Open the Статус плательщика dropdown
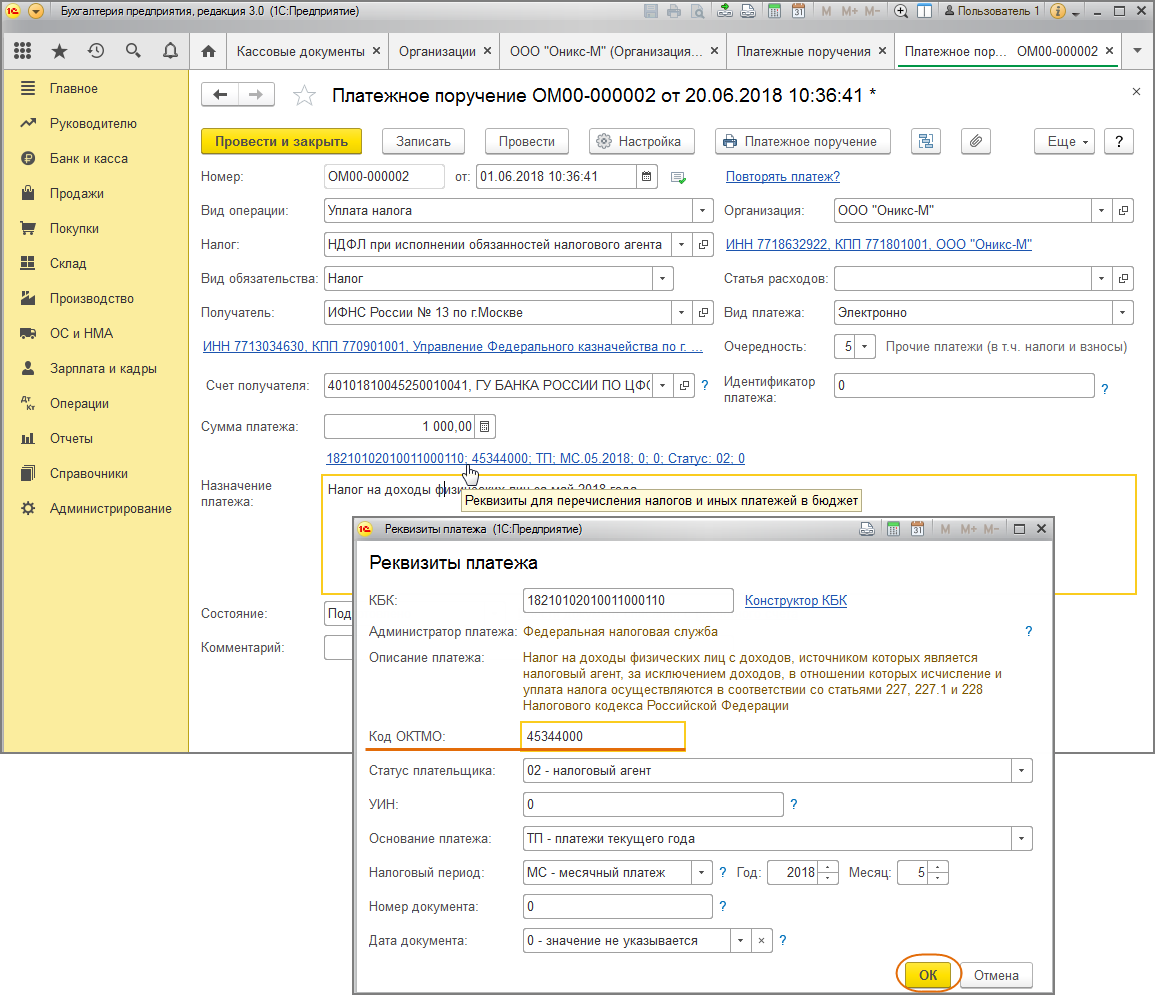The image size is (1155, 997). (x=1021, y=771)
